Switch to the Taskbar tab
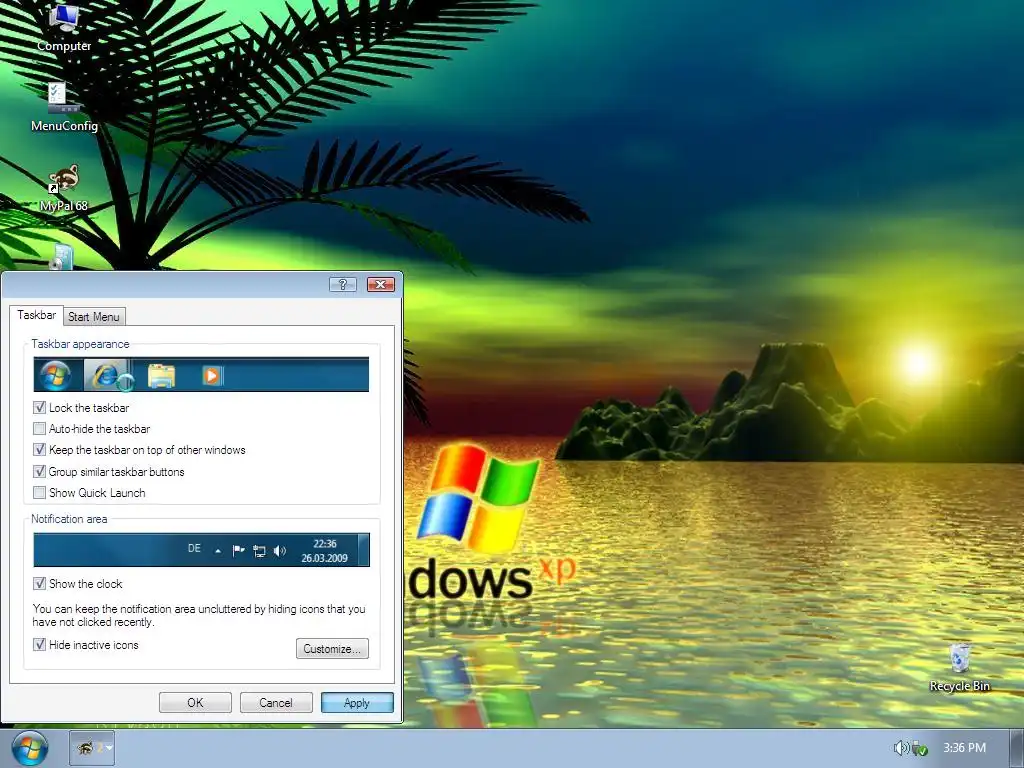 pyautogui.click(x=37, y=315)
